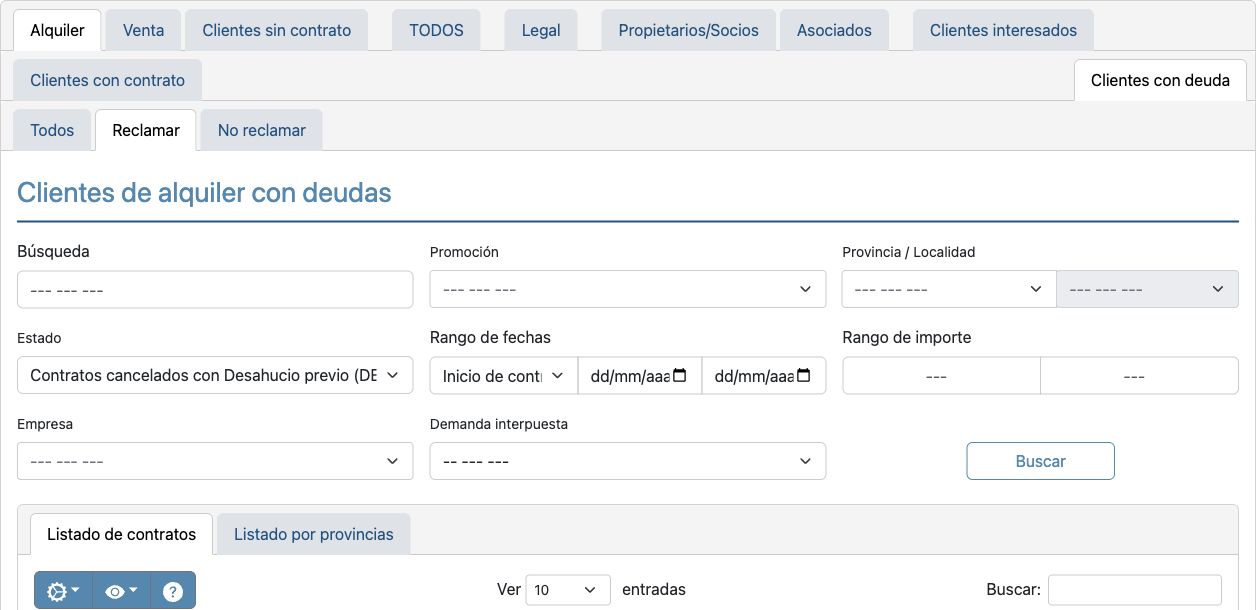This screenshot has height=610, width=1256.
Task: Click the table Buscar search box
Action: tap(1135, 590)
